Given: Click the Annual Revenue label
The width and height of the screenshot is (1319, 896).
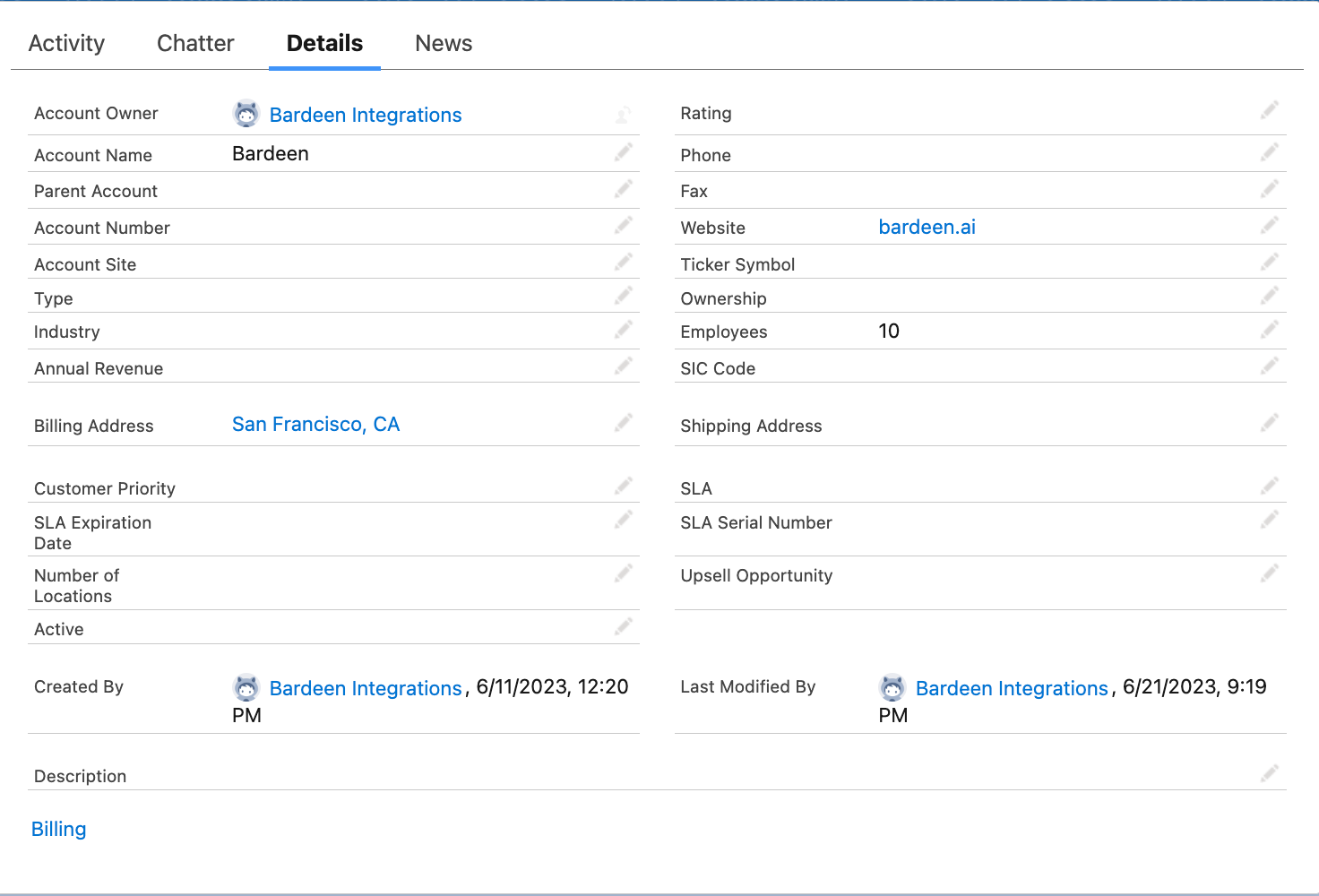Looking at the screenshot, I should tap(99, 369).
